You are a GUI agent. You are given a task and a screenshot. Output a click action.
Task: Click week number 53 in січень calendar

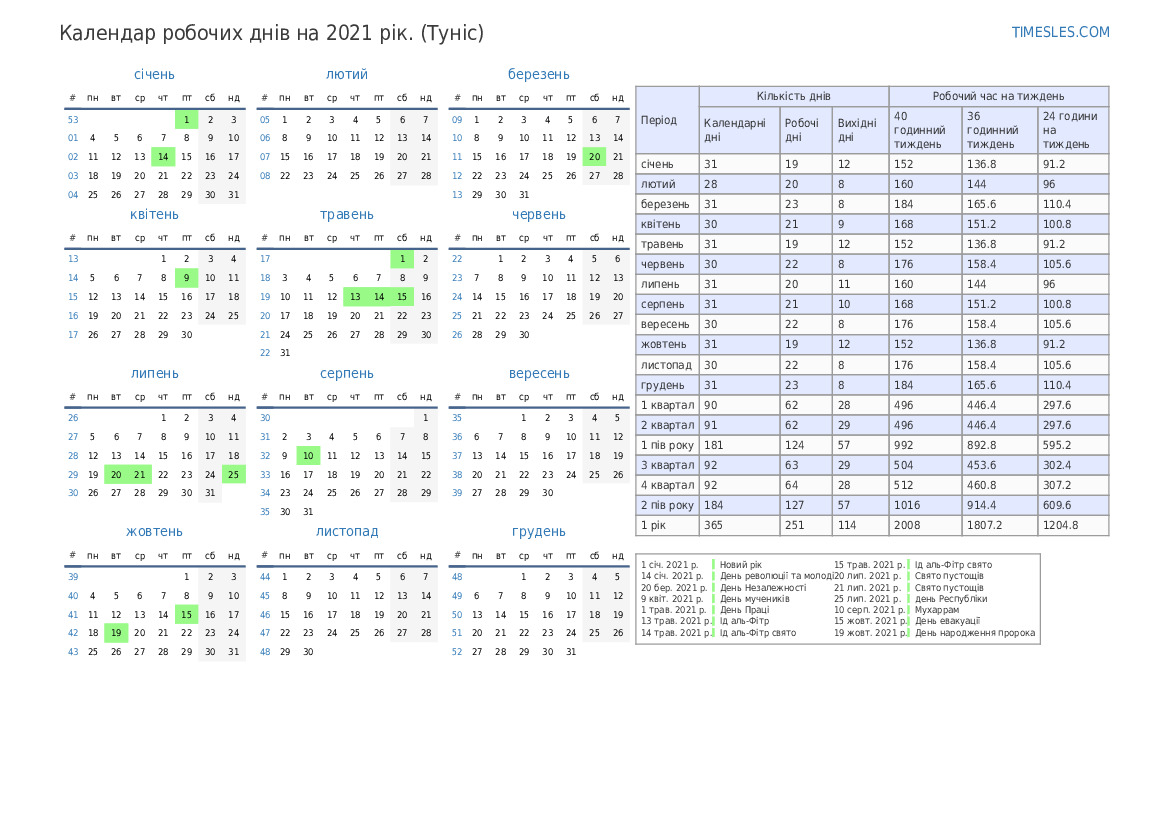(x=73, y=120)
